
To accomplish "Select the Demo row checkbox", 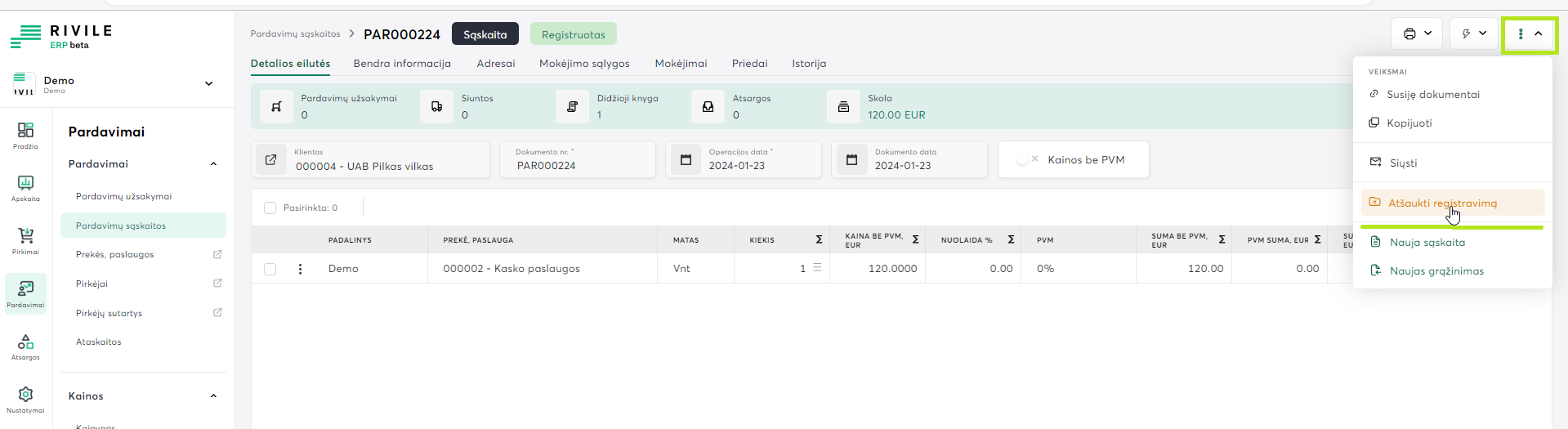I will 270,269.
